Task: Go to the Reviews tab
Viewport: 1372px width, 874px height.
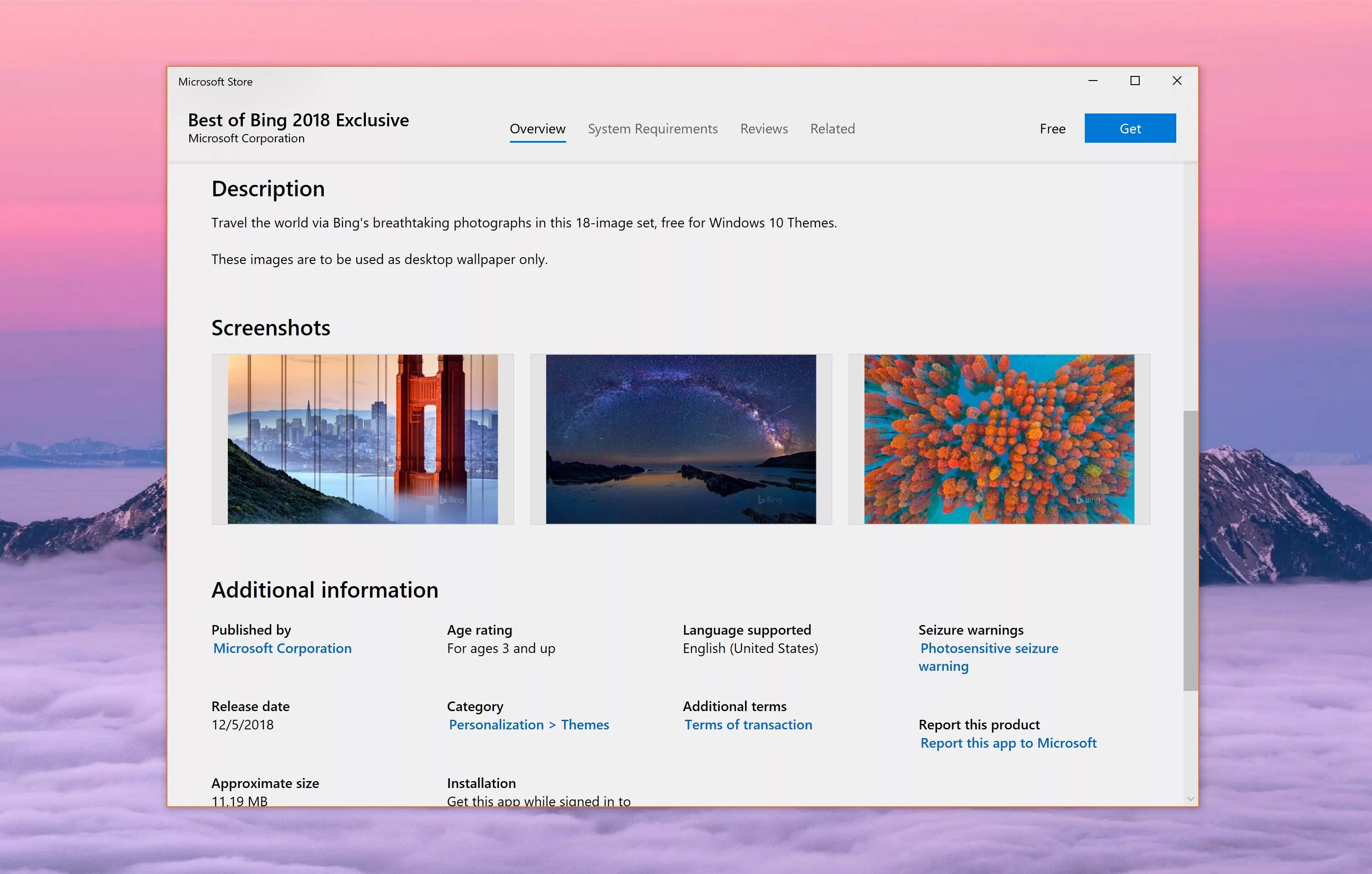Action: pyautogui.click(x=763, y=129)
